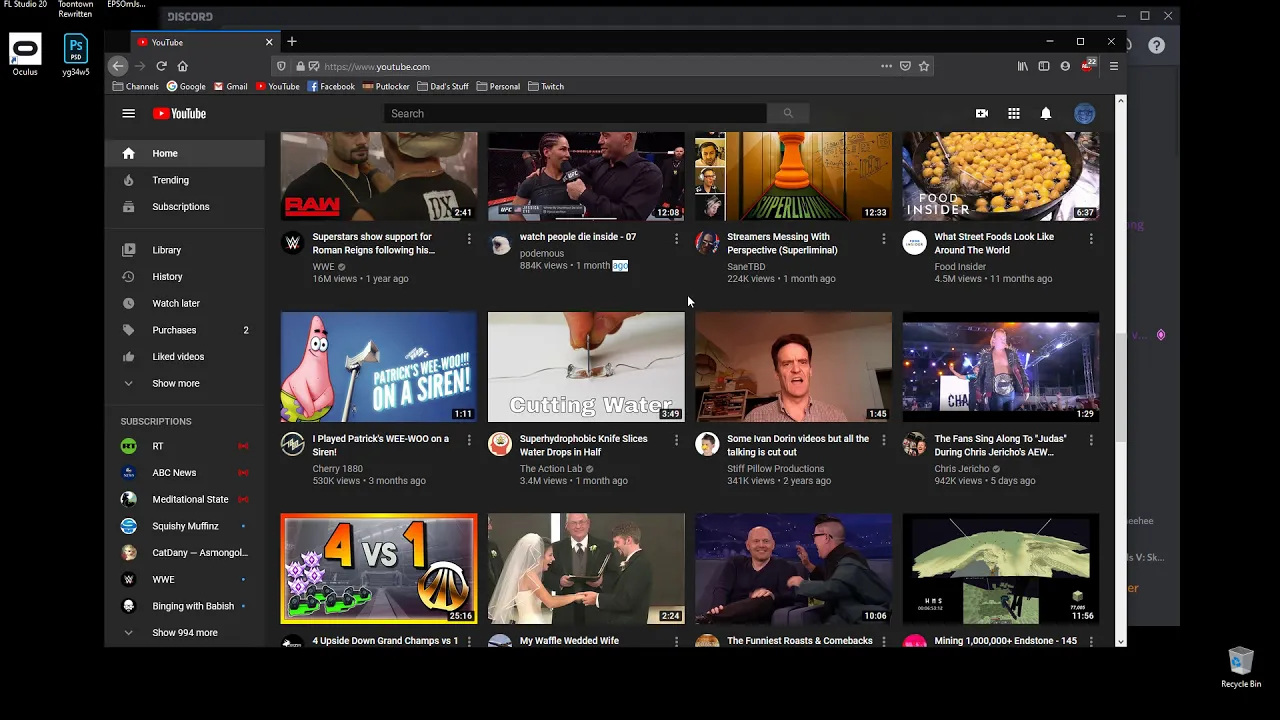Screen dimensions: 1280x720
Task: Click the Discord help question mark icon
Action: click(1156, 45)
